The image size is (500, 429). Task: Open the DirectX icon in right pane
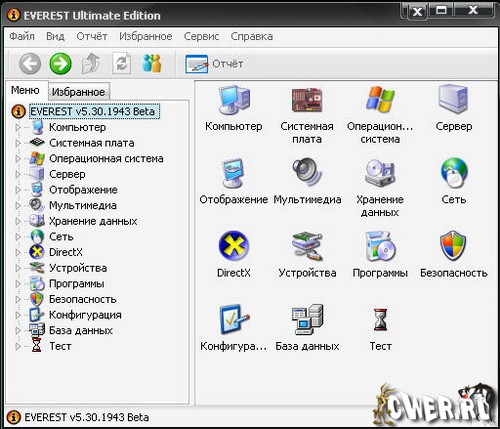point(234,246)
